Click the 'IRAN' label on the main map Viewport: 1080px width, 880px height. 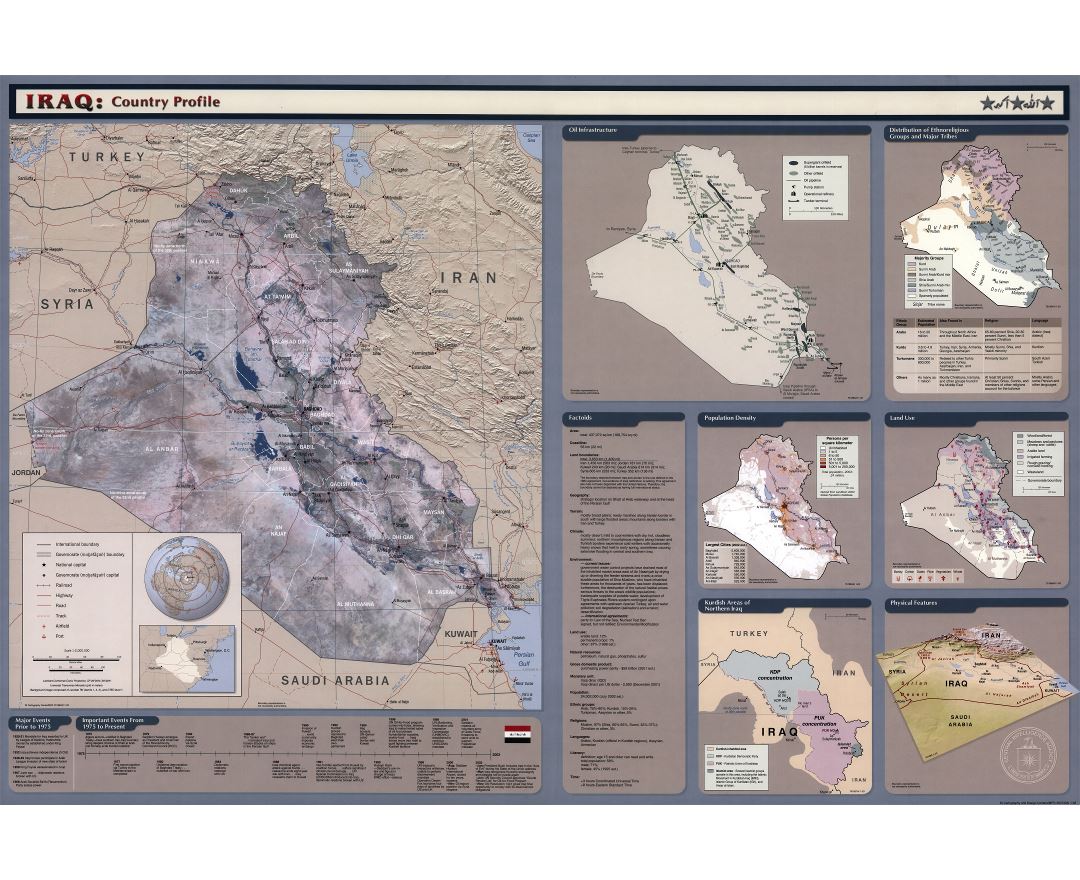[469, 277]
